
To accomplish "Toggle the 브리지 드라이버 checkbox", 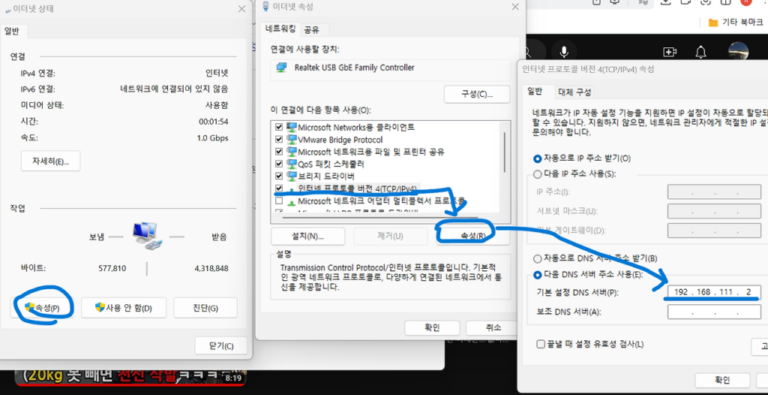I will point(279,176).
